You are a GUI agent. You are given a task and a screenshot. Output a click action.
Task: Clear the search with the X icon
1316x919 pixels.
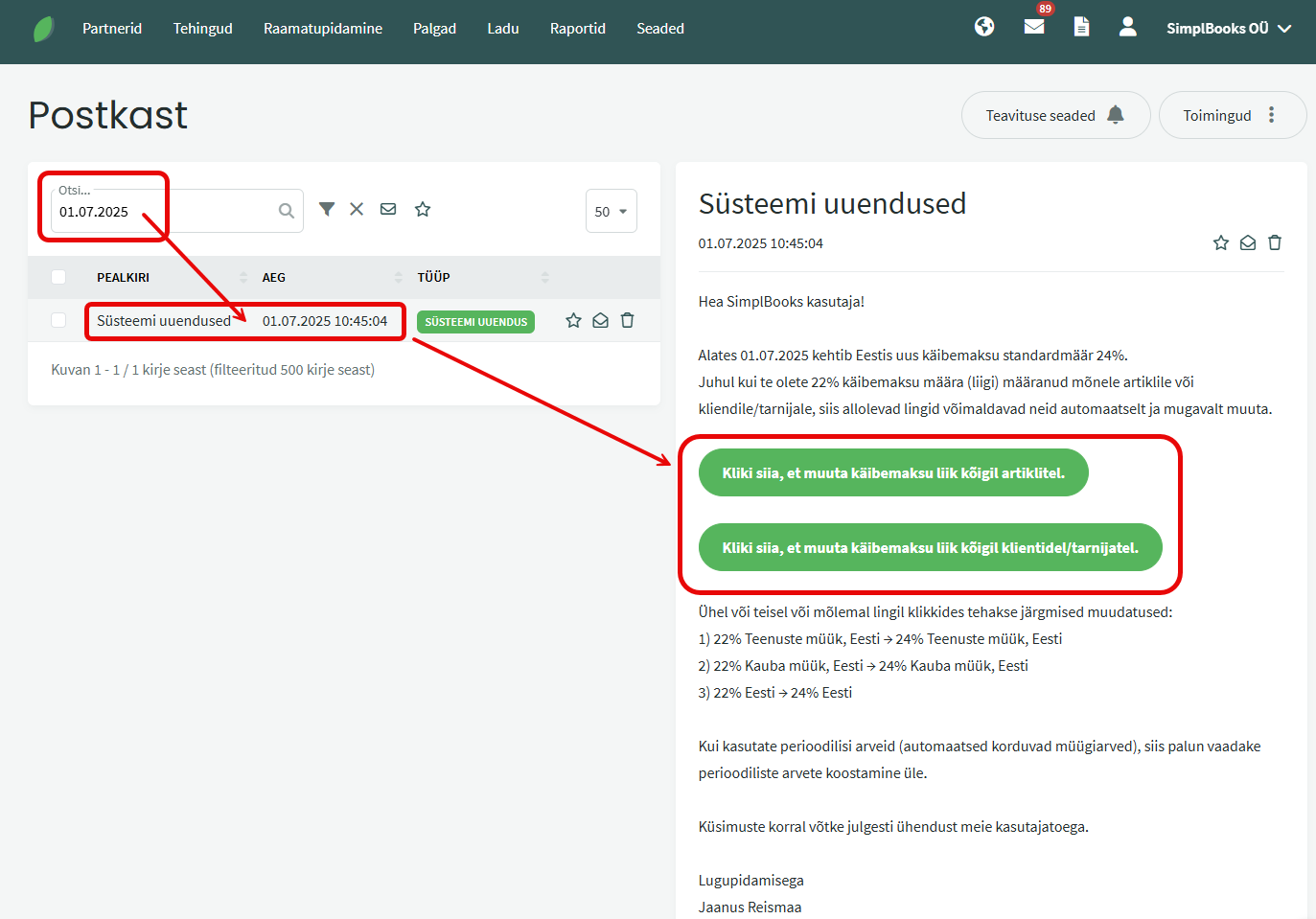click(357, 209)
